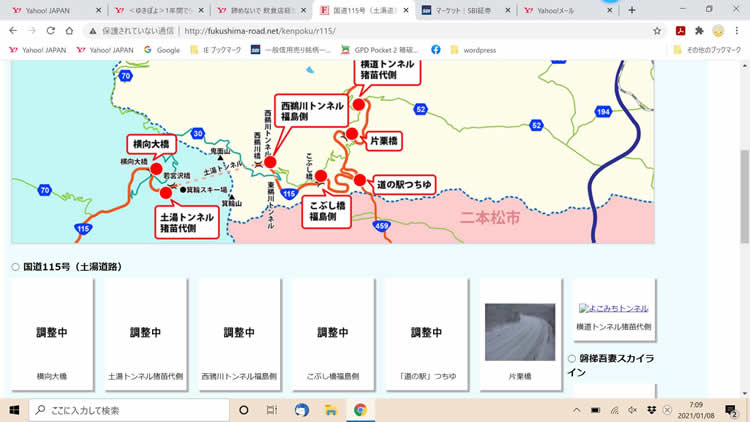Click the 土湯トンネル猪苗代側 map label
The width and height of the screenshot is (750, 422).
(186, 221)
